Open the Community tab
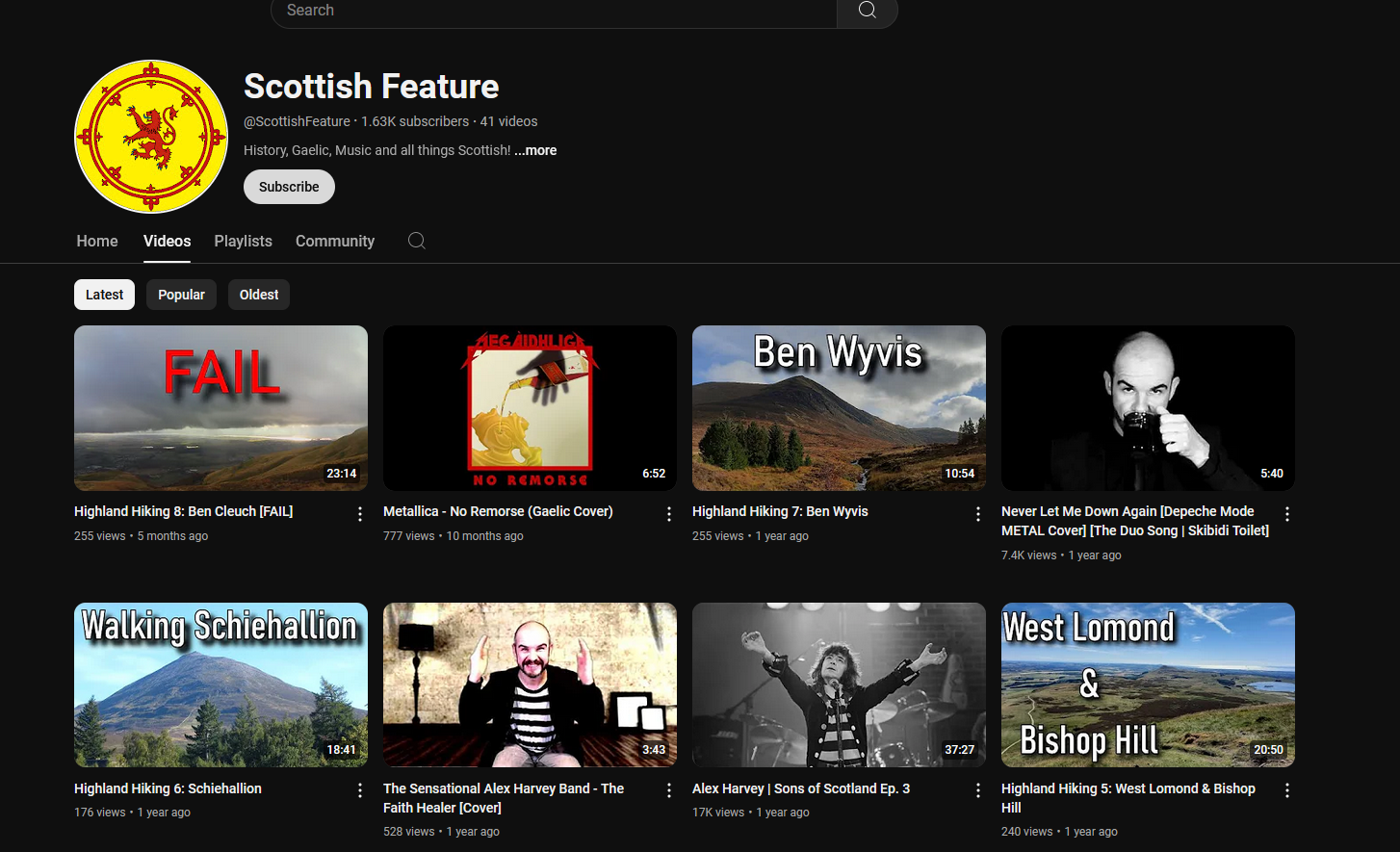1400x852 pixels. pos(335,241)
